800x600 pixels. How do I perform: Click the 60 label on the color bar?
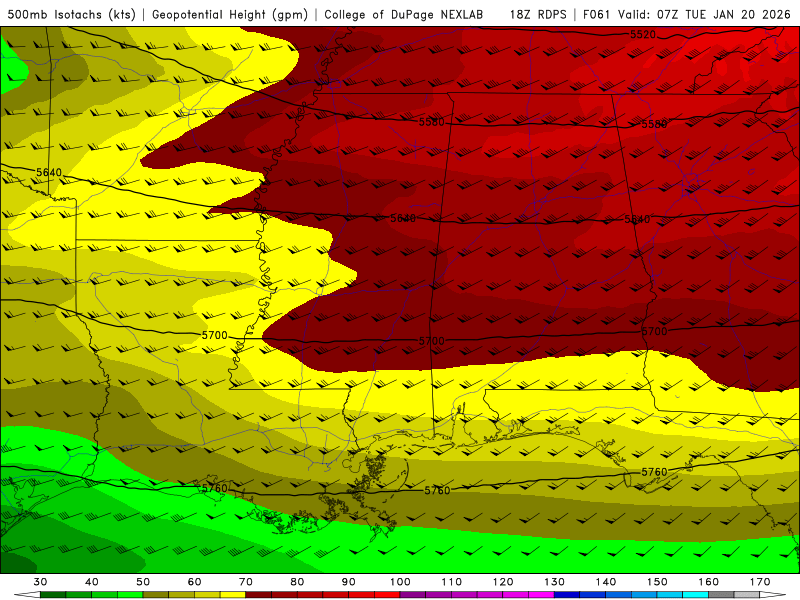coord(194,582)
